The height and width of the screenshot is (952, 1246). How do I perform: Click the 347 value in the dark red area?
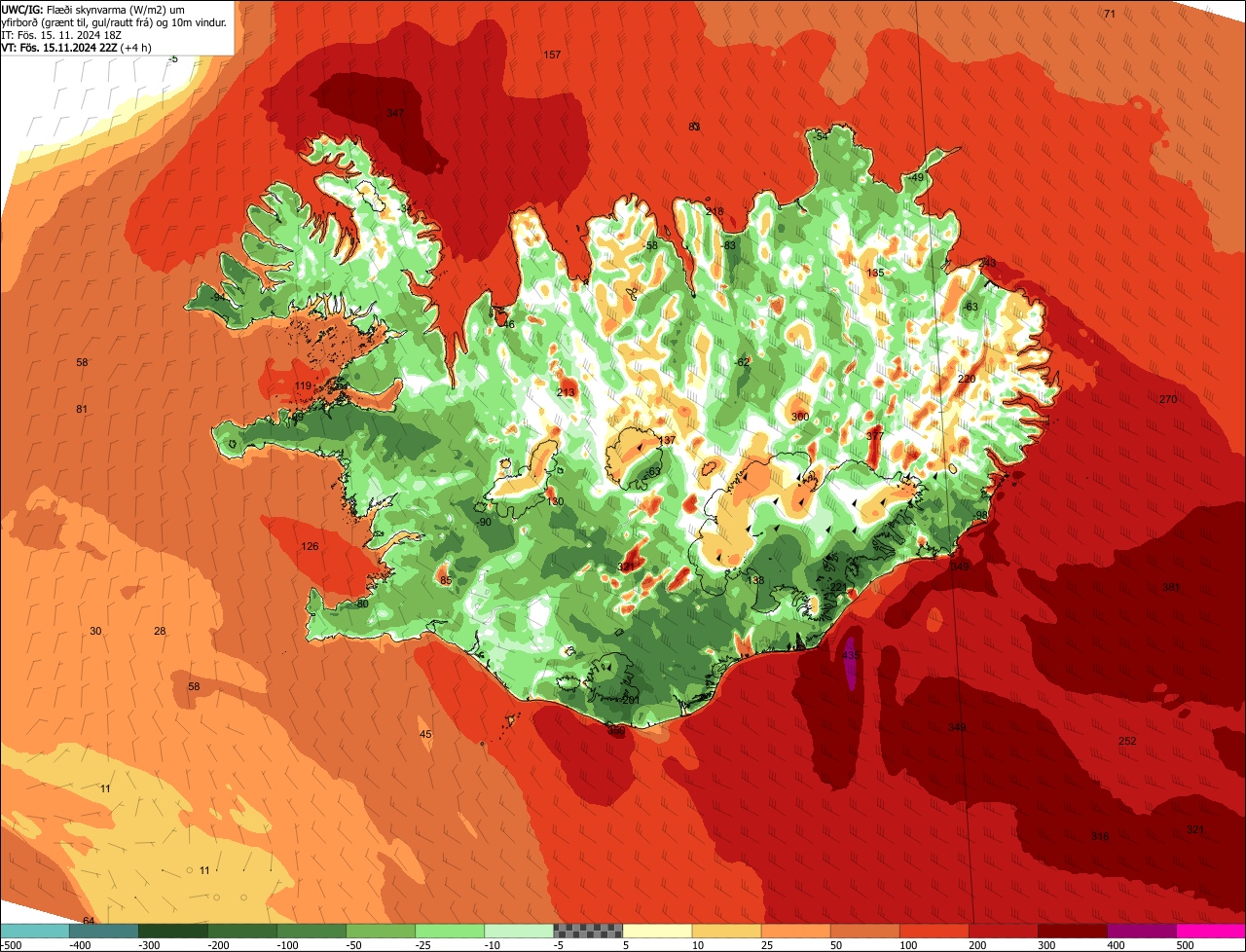(x=395, y=113)
